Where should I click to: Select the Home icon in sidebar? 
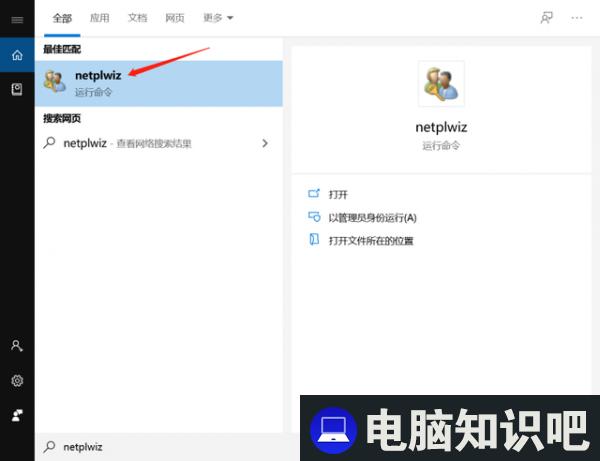click(x=17, y=55)
